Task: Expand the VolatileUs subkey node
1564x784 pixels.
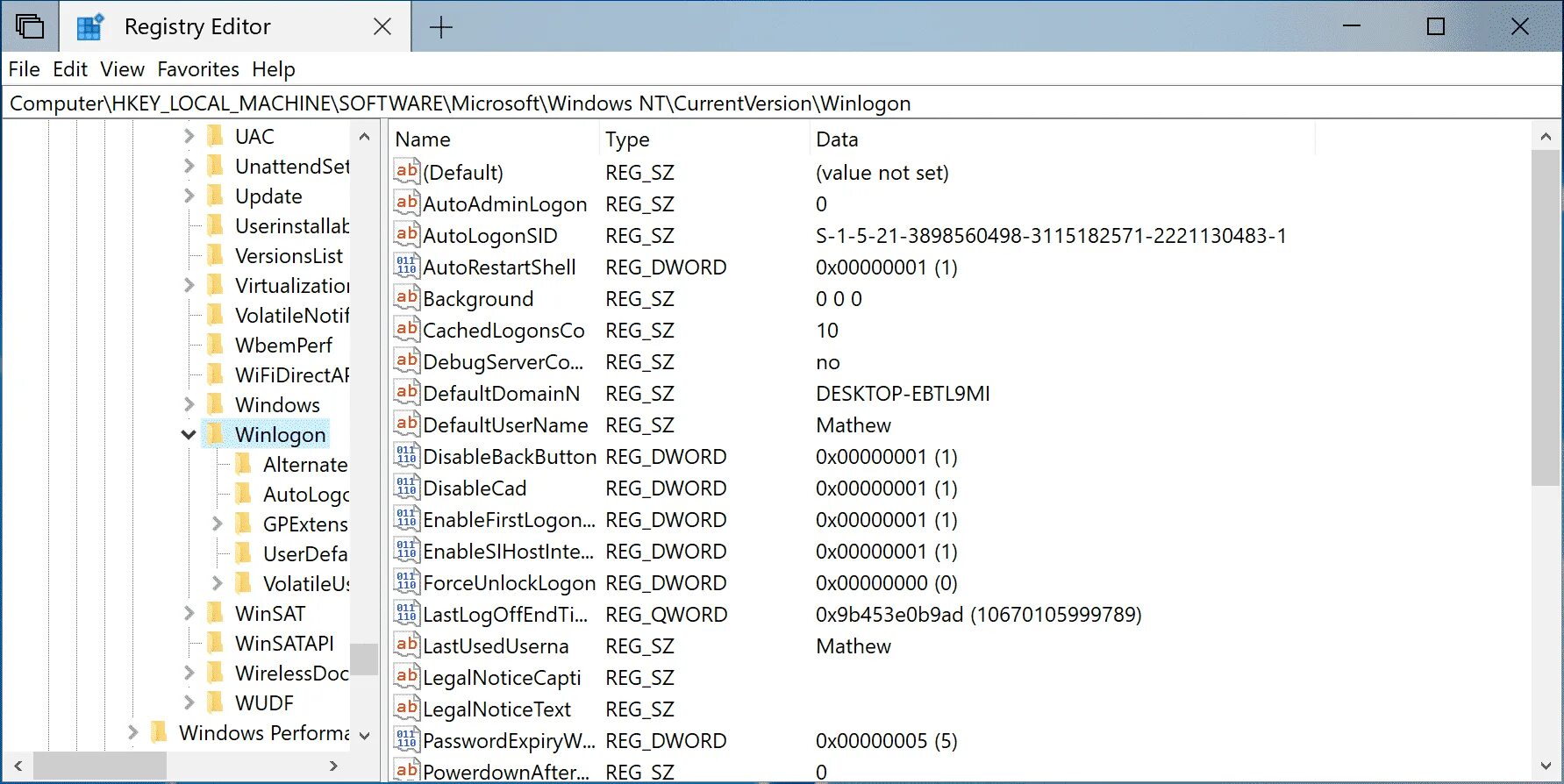Action: 217,583
